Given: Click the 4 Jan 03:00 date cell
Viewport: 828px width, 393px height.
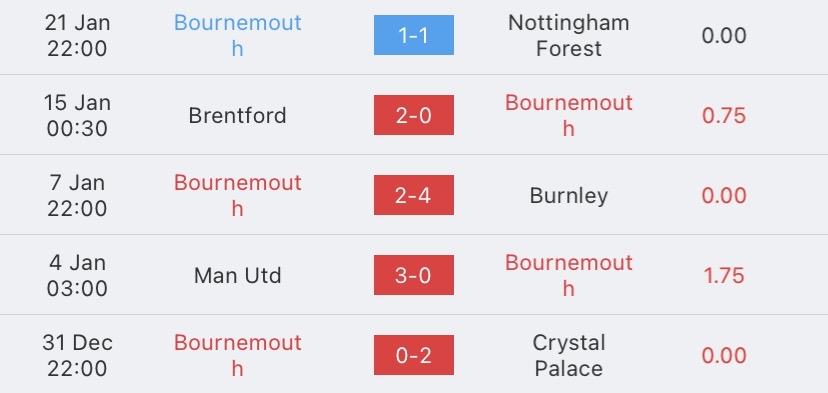Looking at the screenshot, I should click(x=77, y=275).
